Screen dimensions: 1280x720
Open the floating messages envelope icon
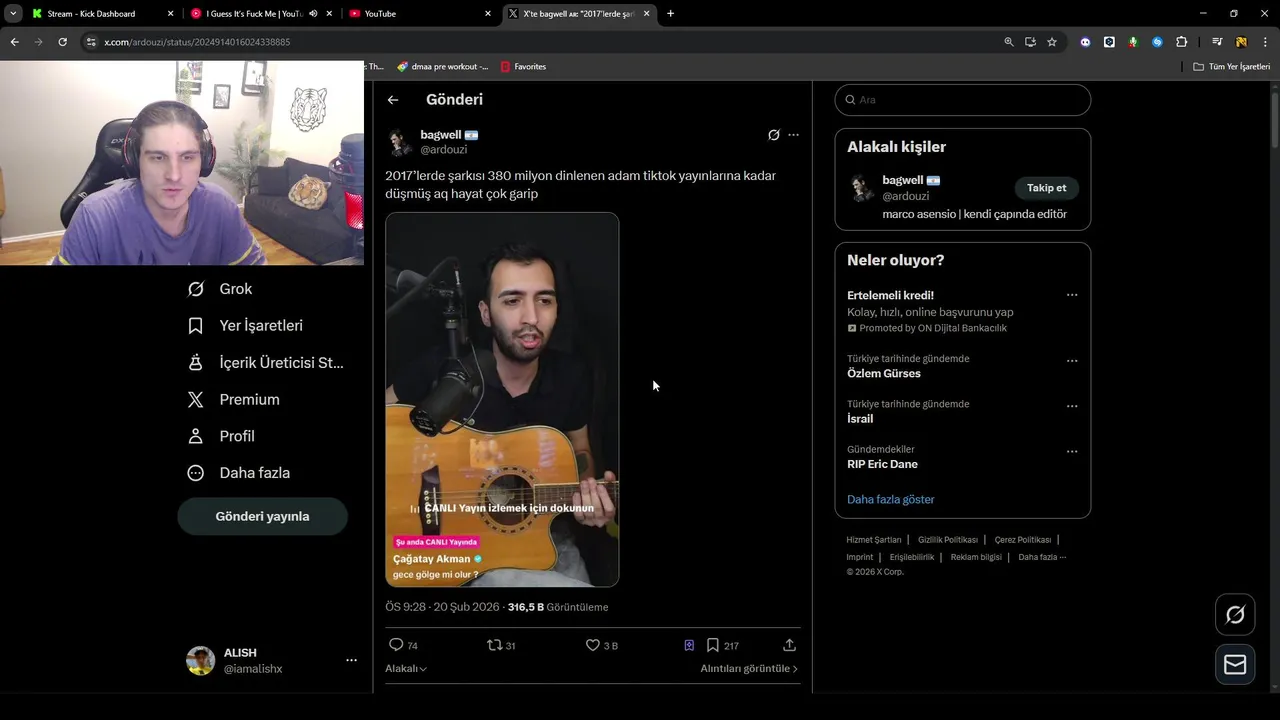click(x=1235, y=665)
